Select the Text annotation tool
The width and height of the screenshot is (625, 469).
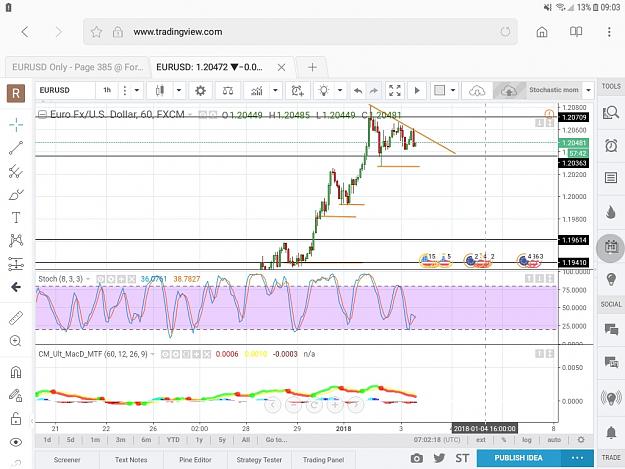(16, 218)
